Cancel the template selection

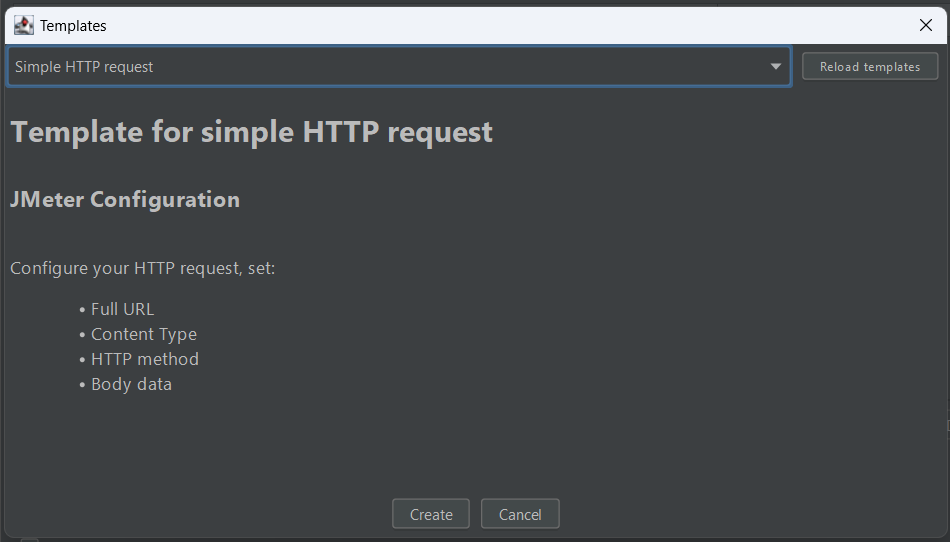520,514
